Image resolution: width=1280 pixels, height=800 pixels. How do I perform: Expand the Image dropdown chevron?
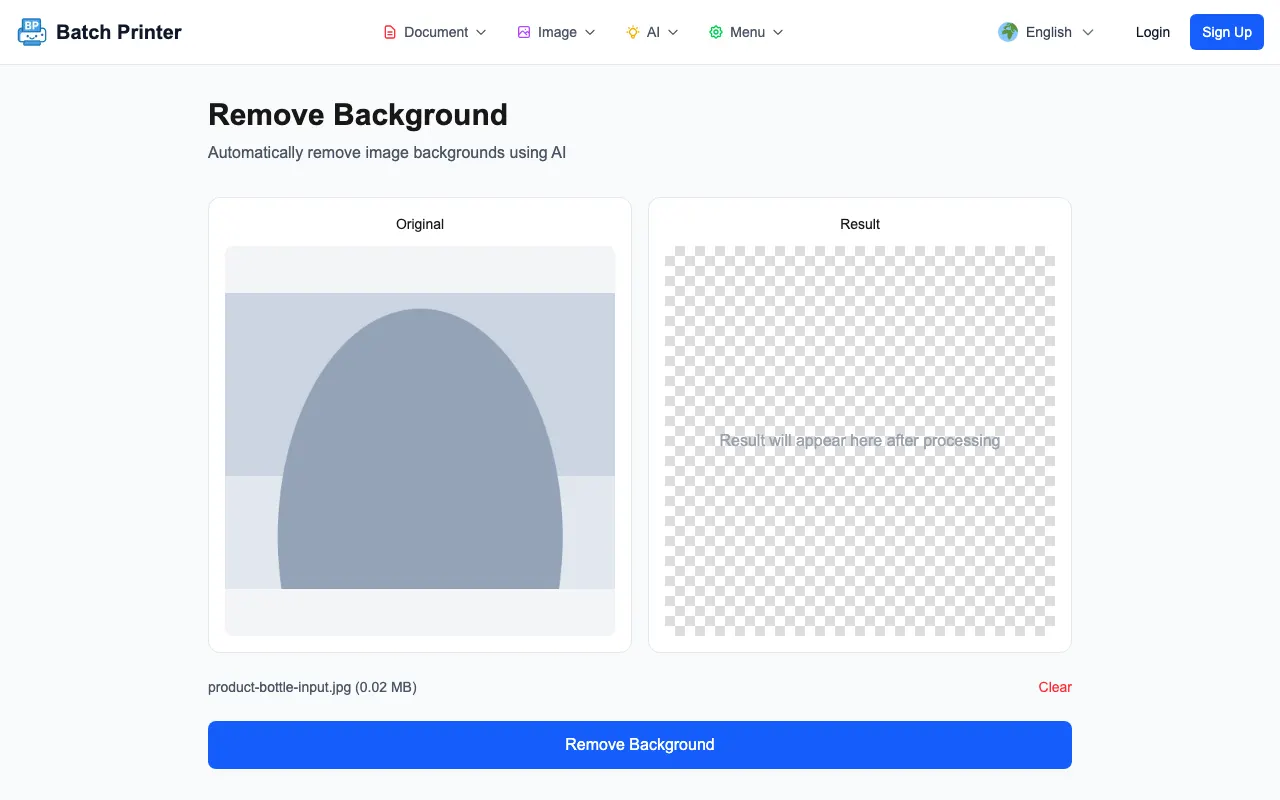590,32
